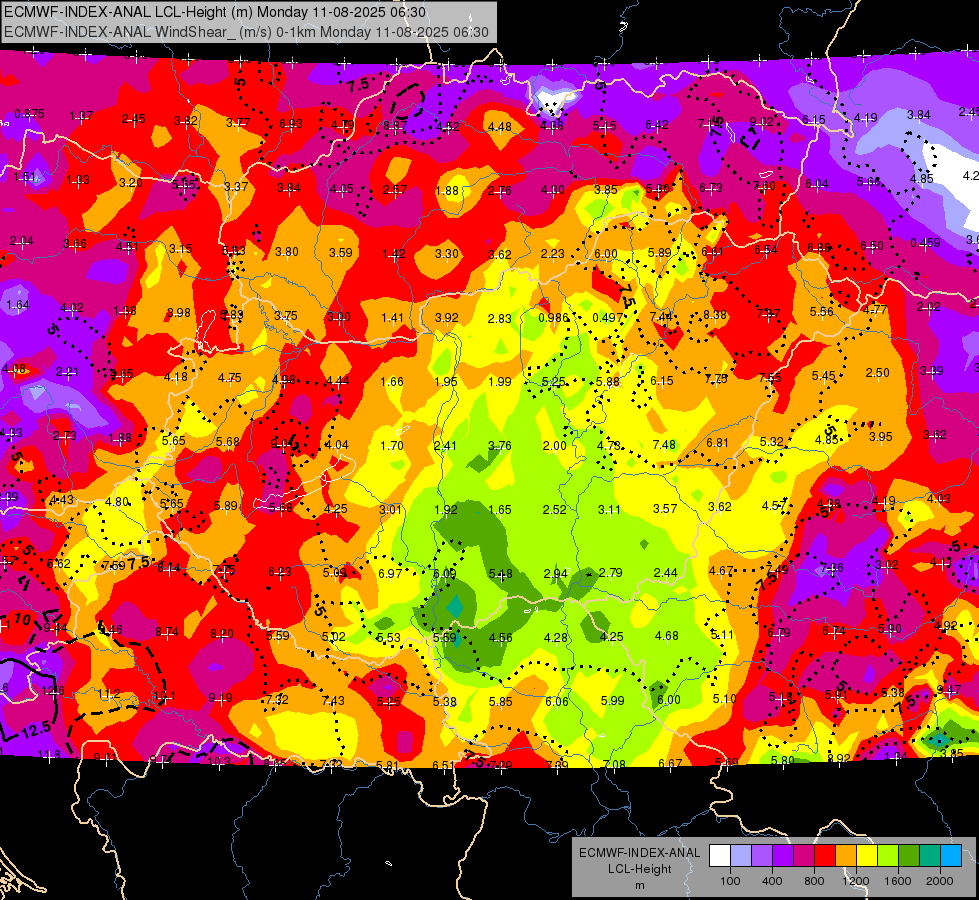The width and height of the screenshot is (979, 900).
Task: Click the wind shear value 1.07
Action: pos(81,116)
